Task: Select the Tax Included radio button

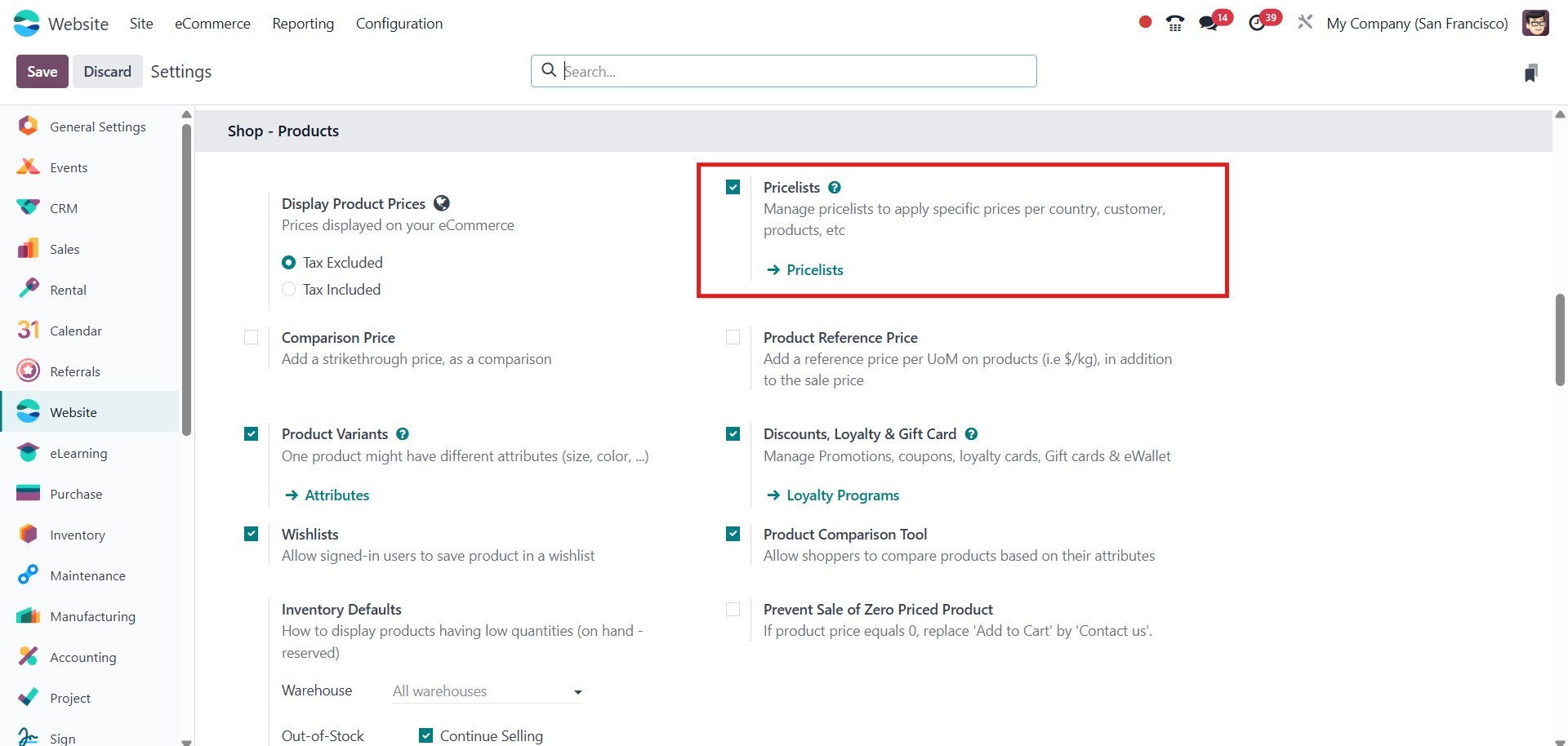Action: pos(289,290)
